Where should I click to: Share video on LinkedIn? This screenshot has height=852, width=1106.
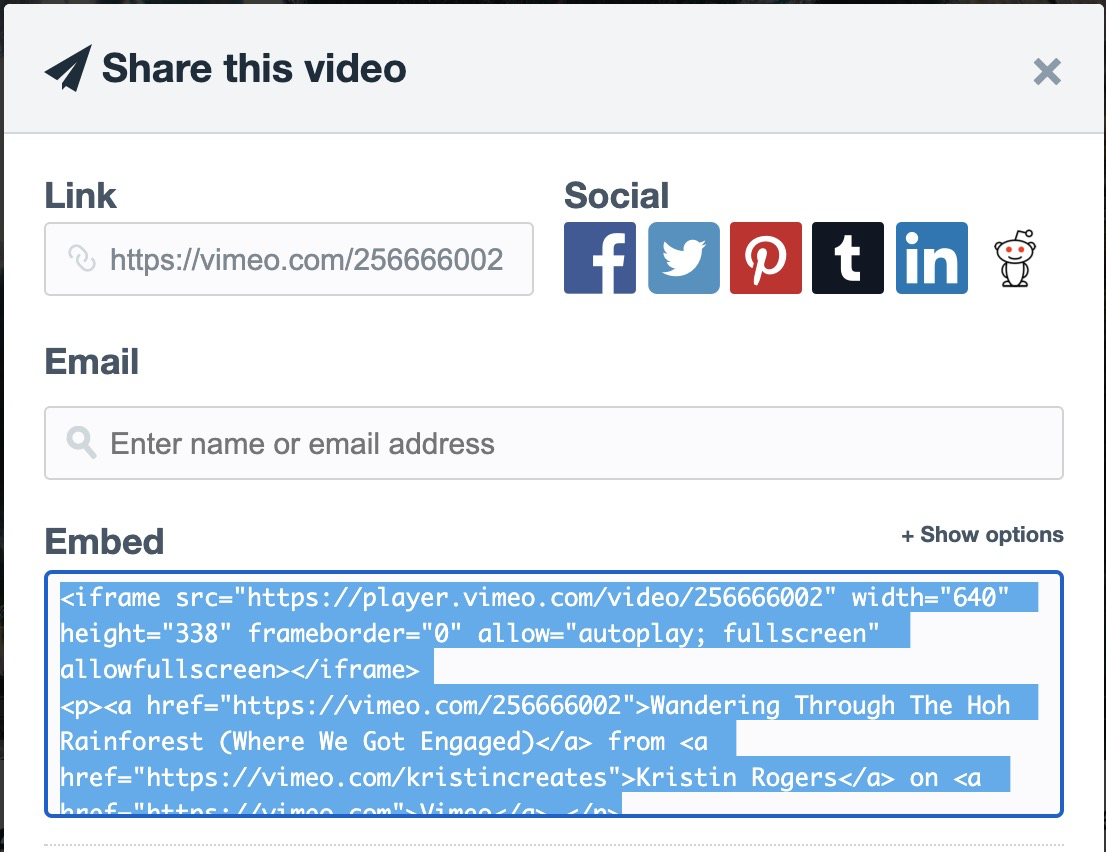click(x=932, y=258)
